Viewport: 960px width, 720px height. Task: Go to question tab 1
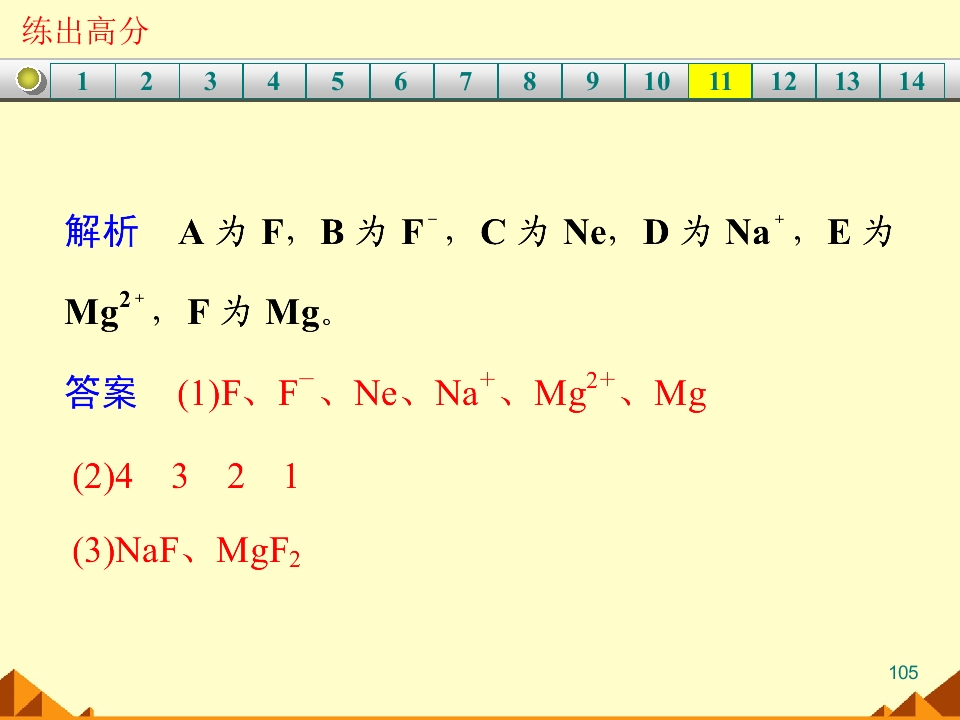tap(83, 81)
